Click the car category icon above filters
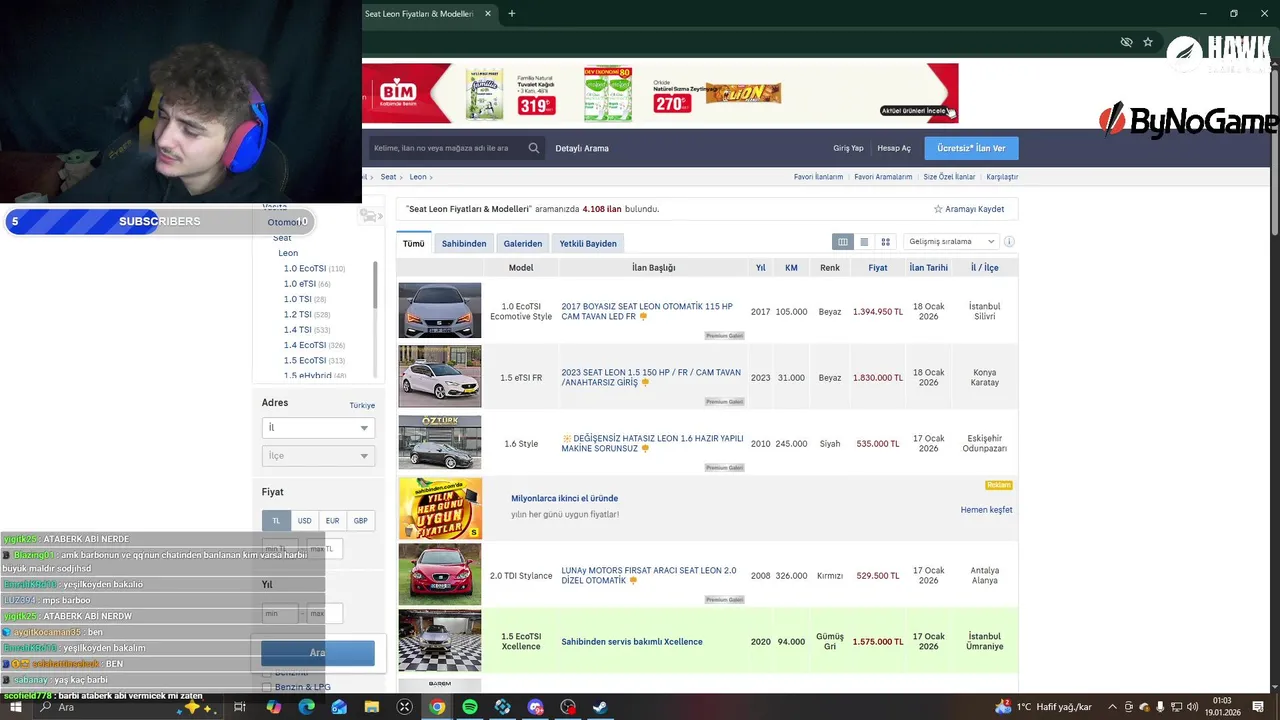The image size is (1280, 720). [x=370, y=216]
